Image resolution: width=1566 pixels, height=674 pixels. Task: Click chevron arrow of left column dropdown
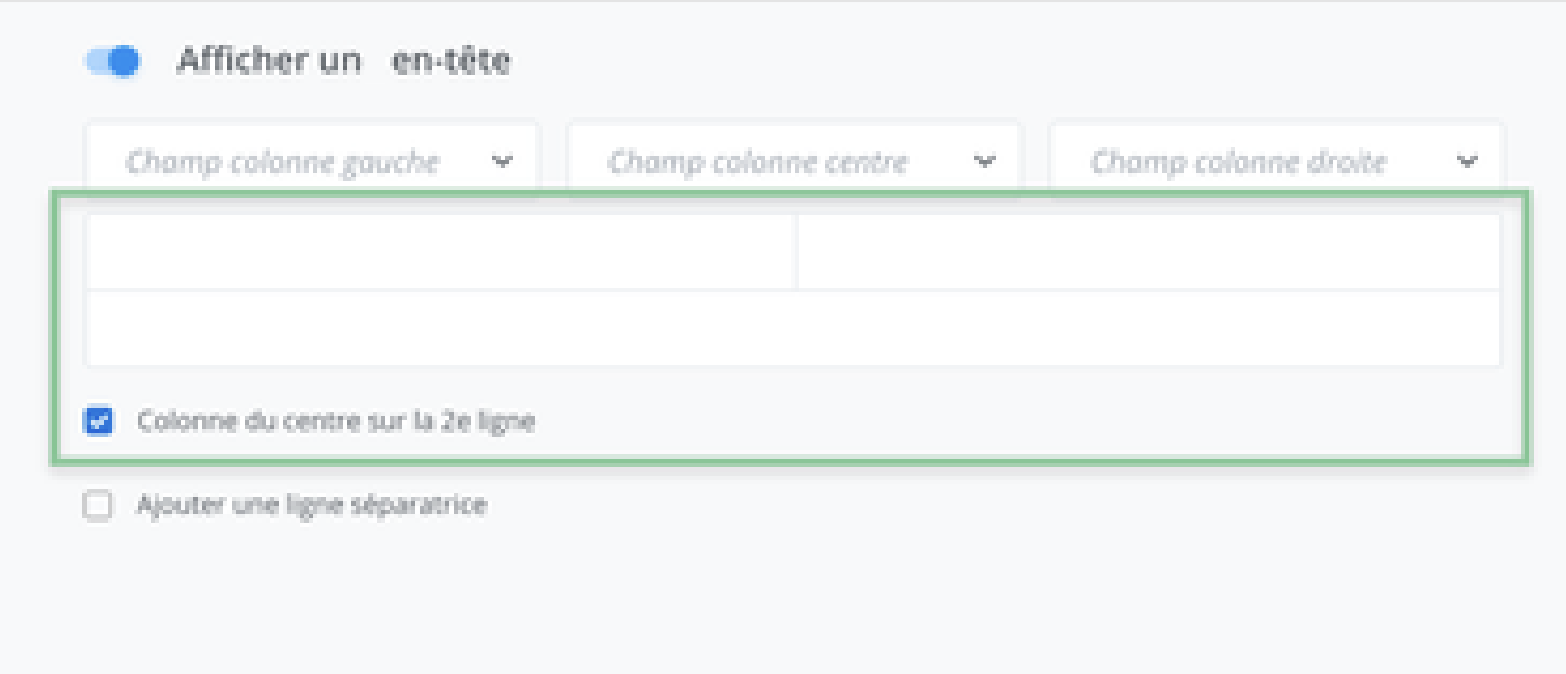pyautogui.click(x=502, y=161)
